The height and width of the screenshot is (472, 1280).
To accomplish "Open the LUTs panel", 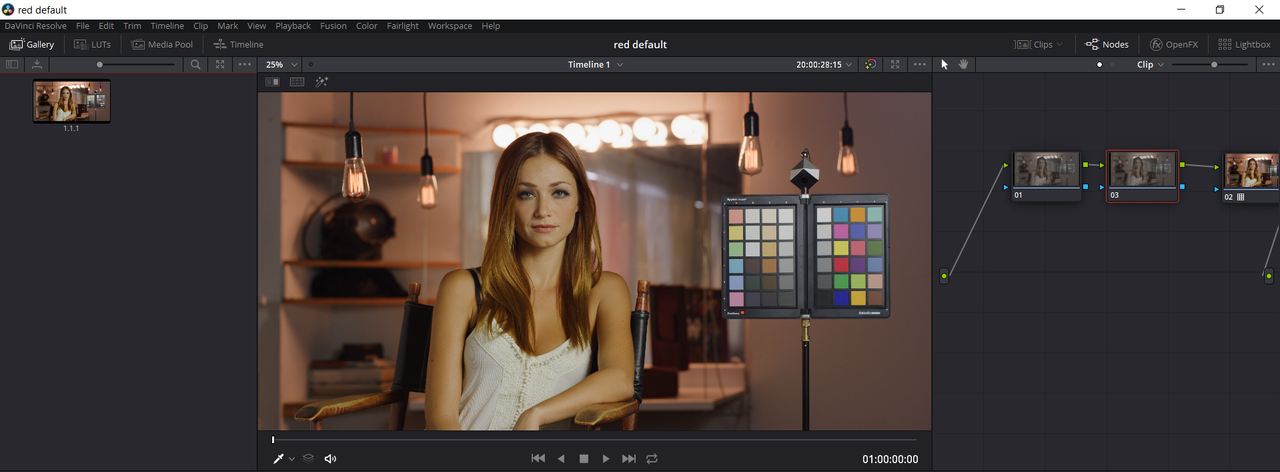I will point(93,44).
